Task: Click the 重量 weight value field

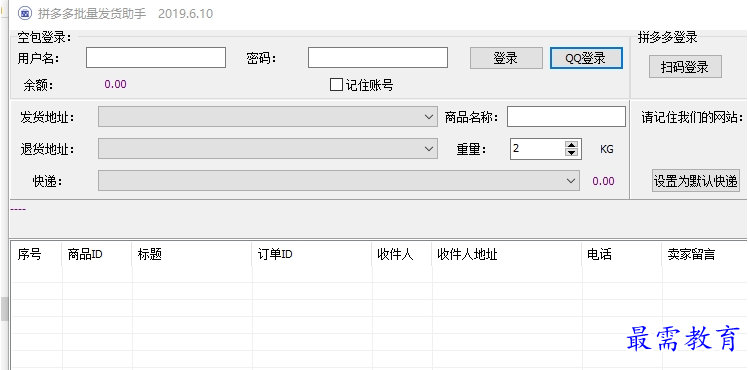Action: click(537, 149)
